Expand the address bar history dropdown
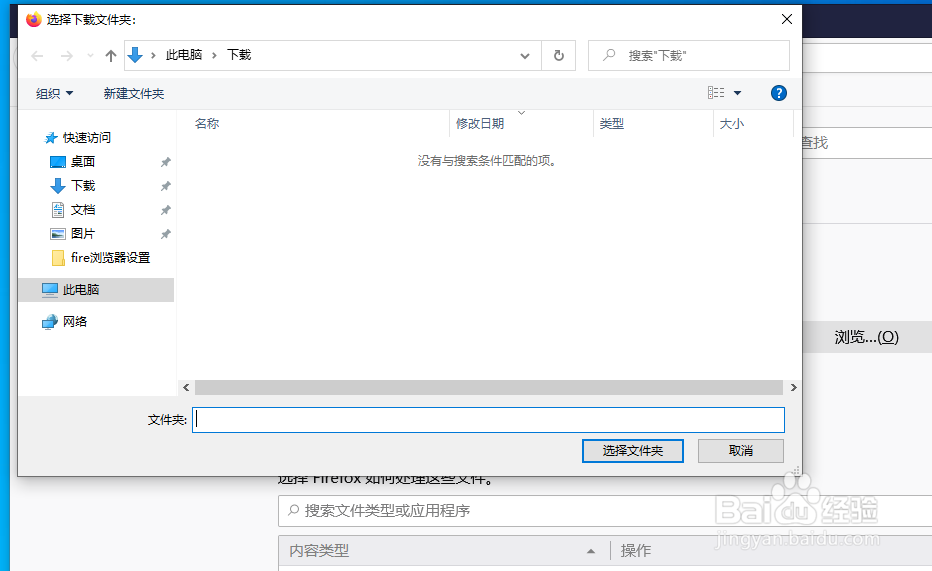932x571 pixels. point(525,56)
